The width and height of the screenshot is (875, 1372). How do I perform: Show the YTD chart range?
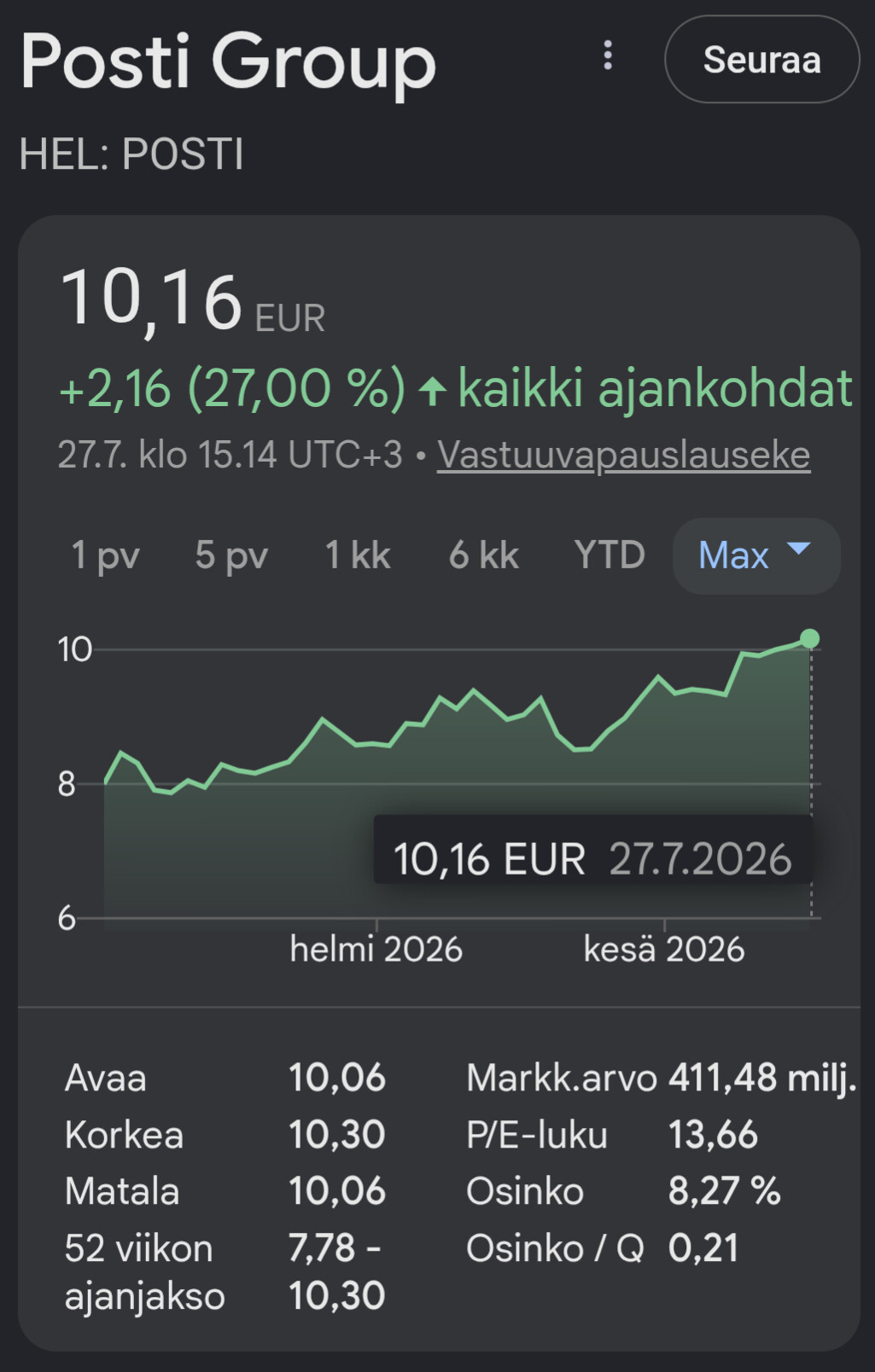[610, 555]
